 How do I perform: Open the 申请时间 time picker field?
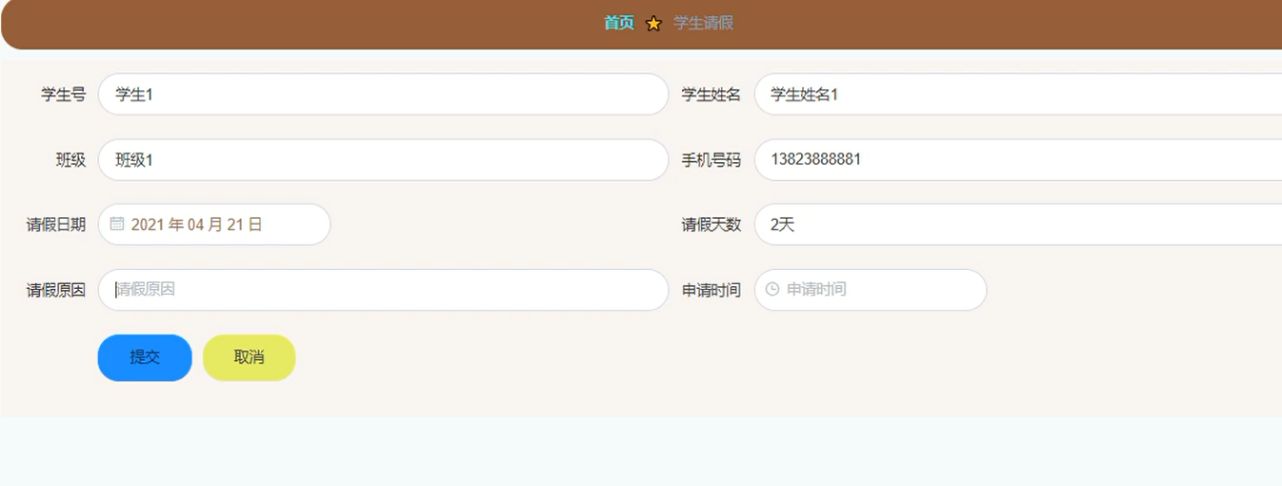coord(870,289)
